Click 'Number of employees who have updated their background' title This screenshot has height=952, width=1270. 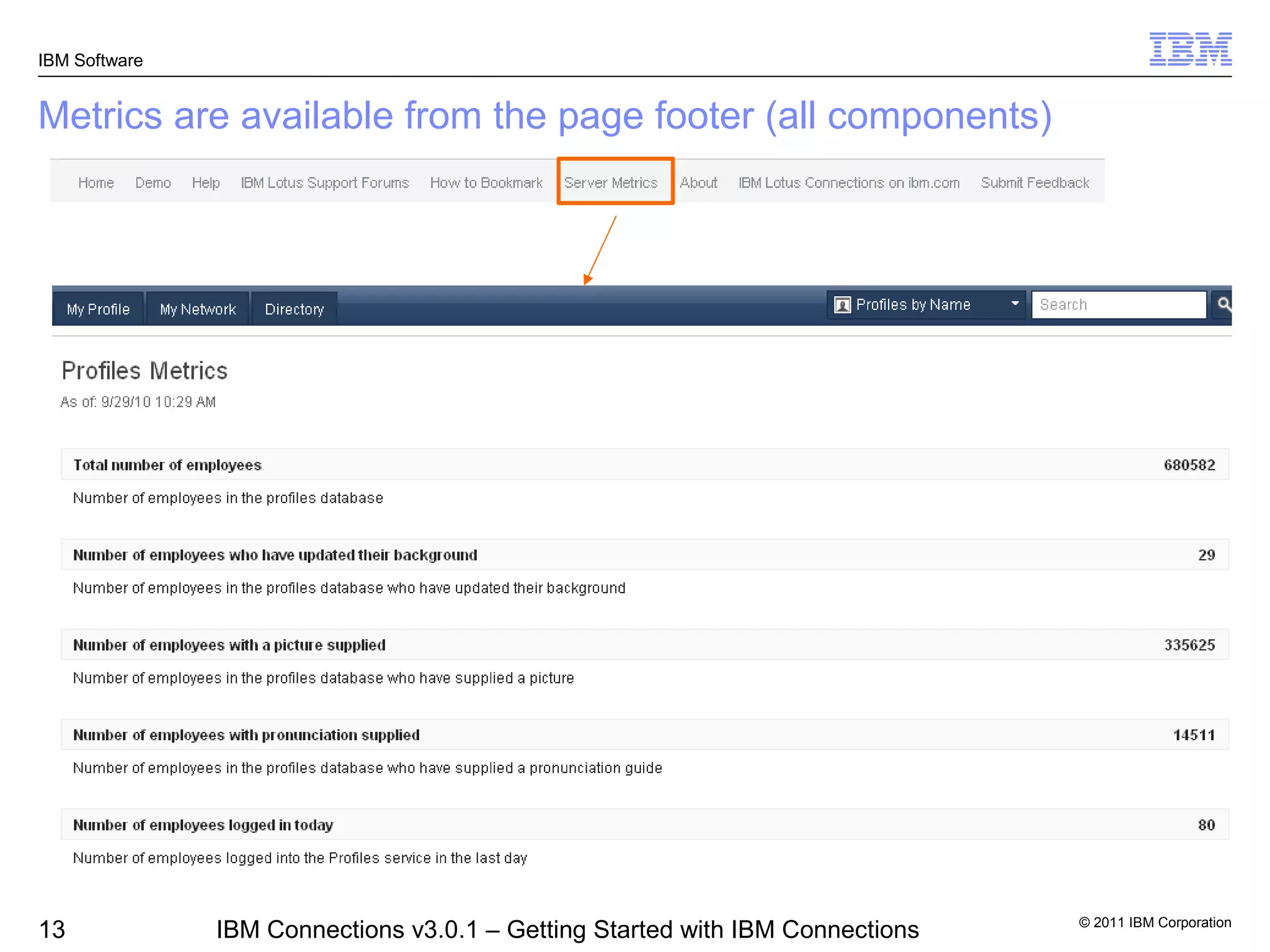pos(275,555)
